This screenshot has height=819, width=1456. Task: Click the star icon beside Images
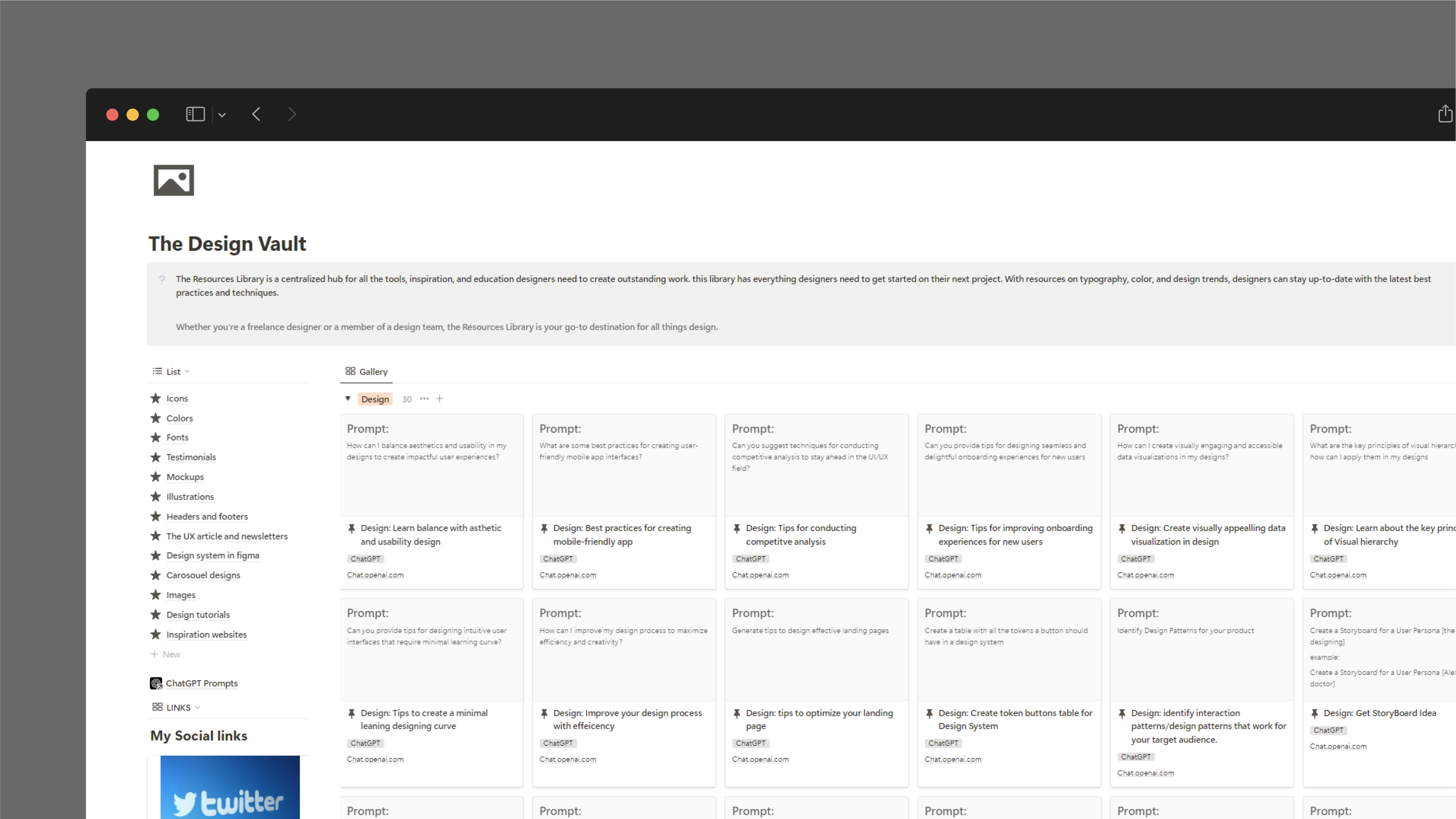[x=155, y=595]
